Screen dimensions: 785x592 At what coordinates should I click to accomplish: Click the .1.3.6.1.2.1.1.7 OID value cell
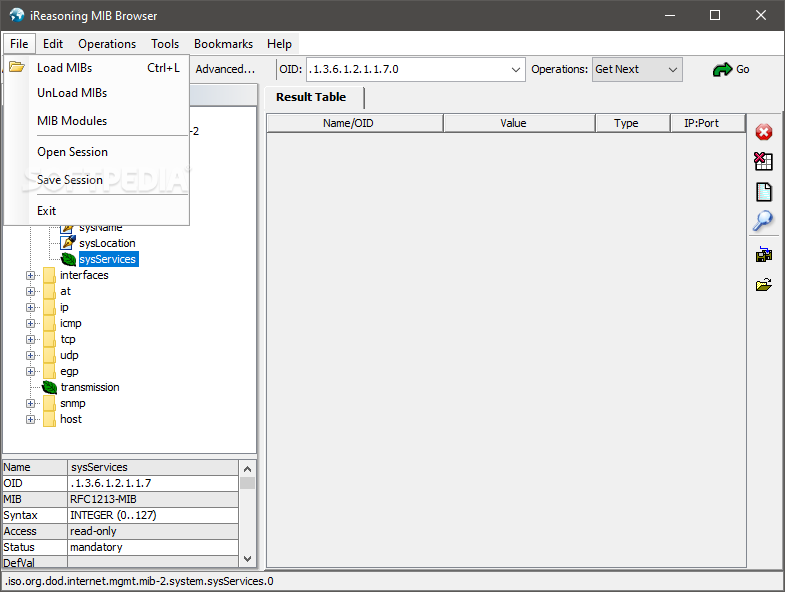[x=153, y=483]
